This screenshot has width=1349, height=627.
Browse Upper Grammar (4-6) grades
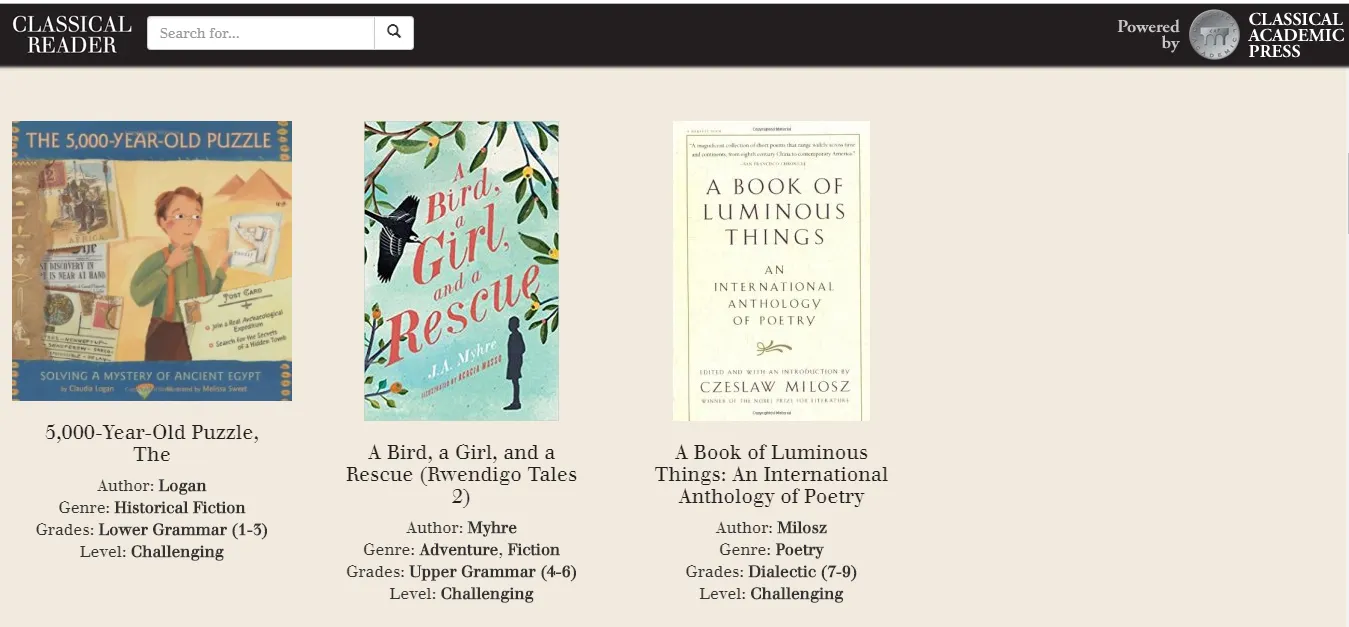click(x=493, y=572)
